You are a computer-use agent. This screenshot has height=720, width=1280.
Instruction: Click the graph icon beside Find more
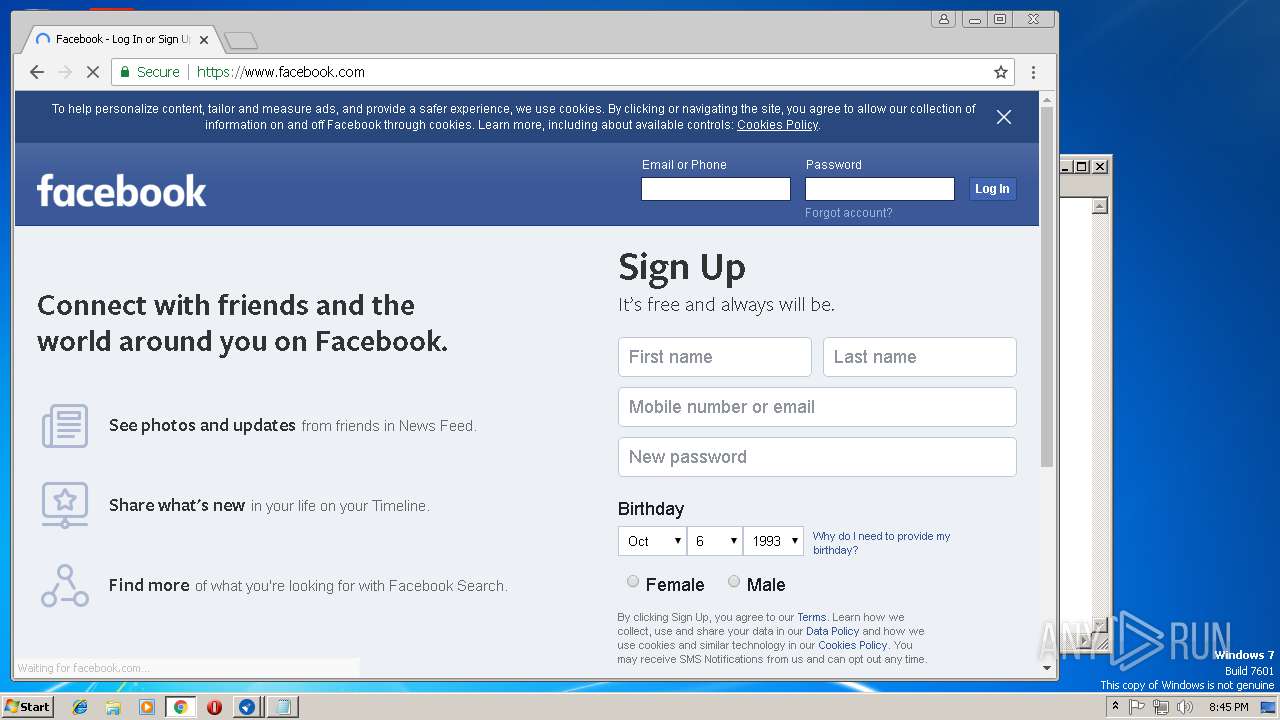pyautogui.click(x=65, y=586)
